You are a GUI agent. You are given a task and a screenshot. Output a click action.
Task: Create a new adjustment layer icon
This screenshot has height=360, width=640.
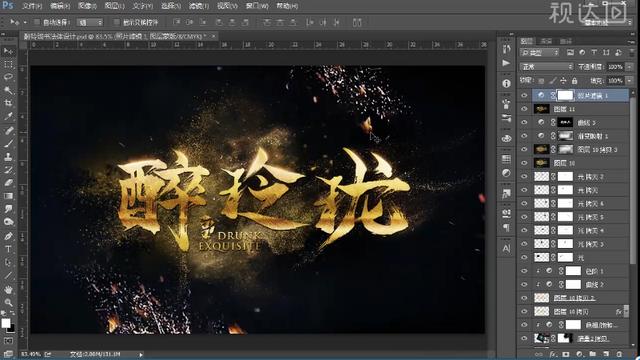pos(579,354)
